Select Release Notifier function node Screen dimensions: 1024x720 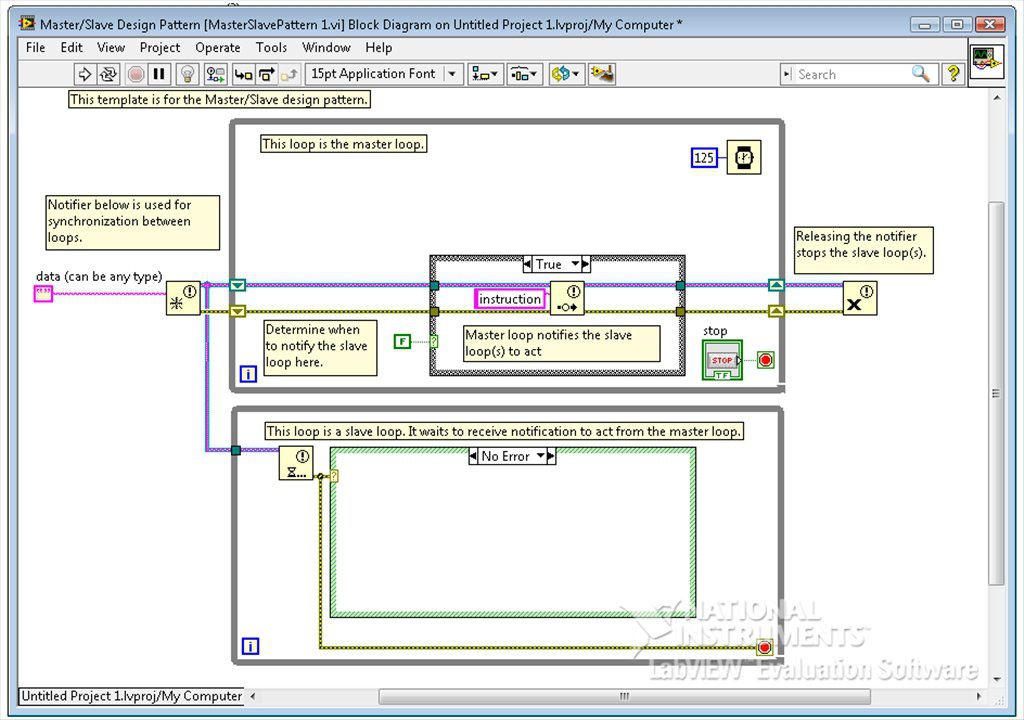[x=859, y=298]
